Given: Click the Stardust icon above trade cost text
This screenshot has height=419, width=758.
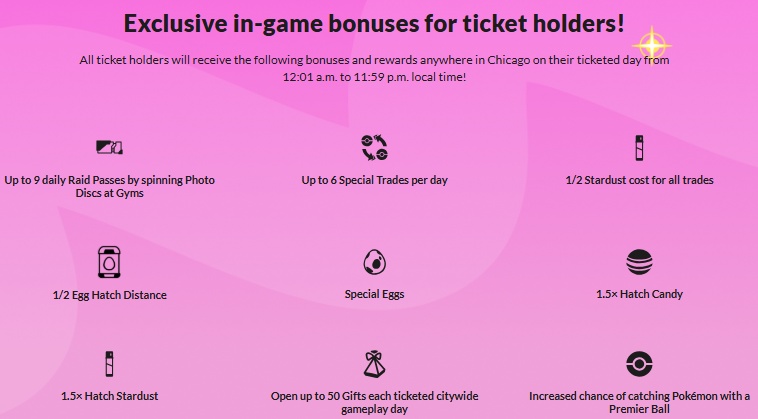Looking at the screenshot, I should (x=639, y=148).
